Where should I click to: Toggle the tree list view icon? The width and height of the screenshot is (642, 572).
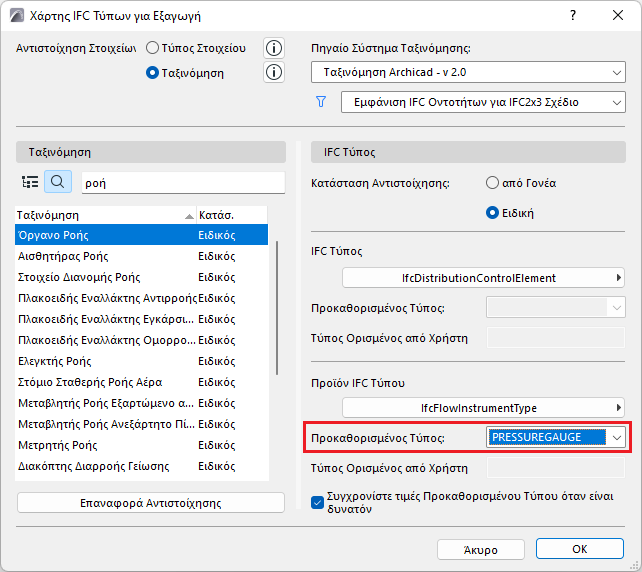point(30,182)
